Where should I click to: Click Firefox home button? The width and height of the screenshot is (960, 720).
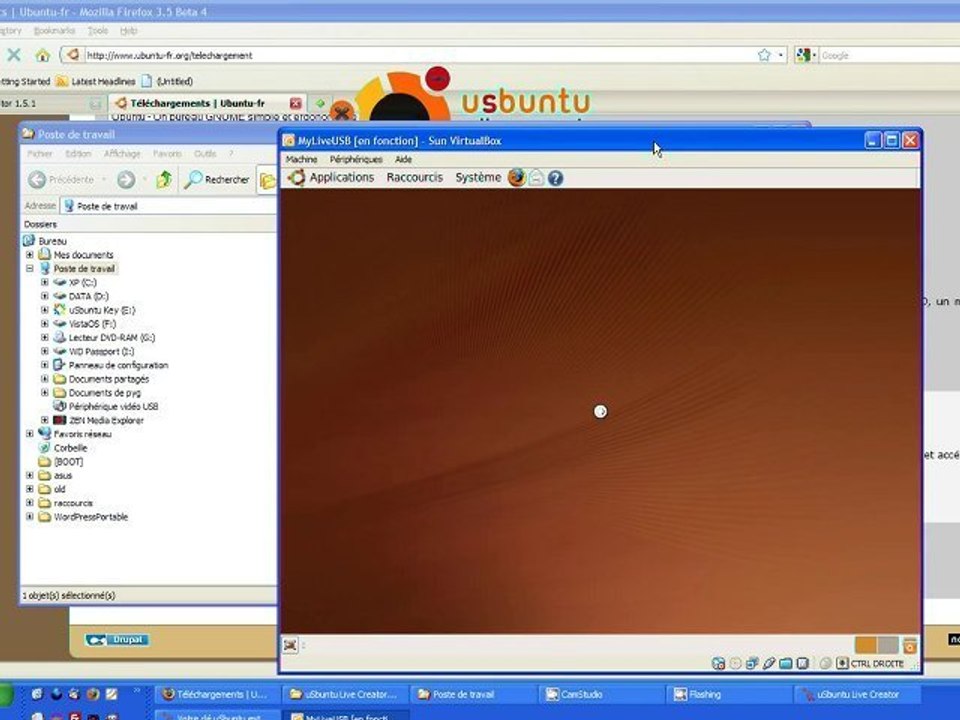click(42, 55)
